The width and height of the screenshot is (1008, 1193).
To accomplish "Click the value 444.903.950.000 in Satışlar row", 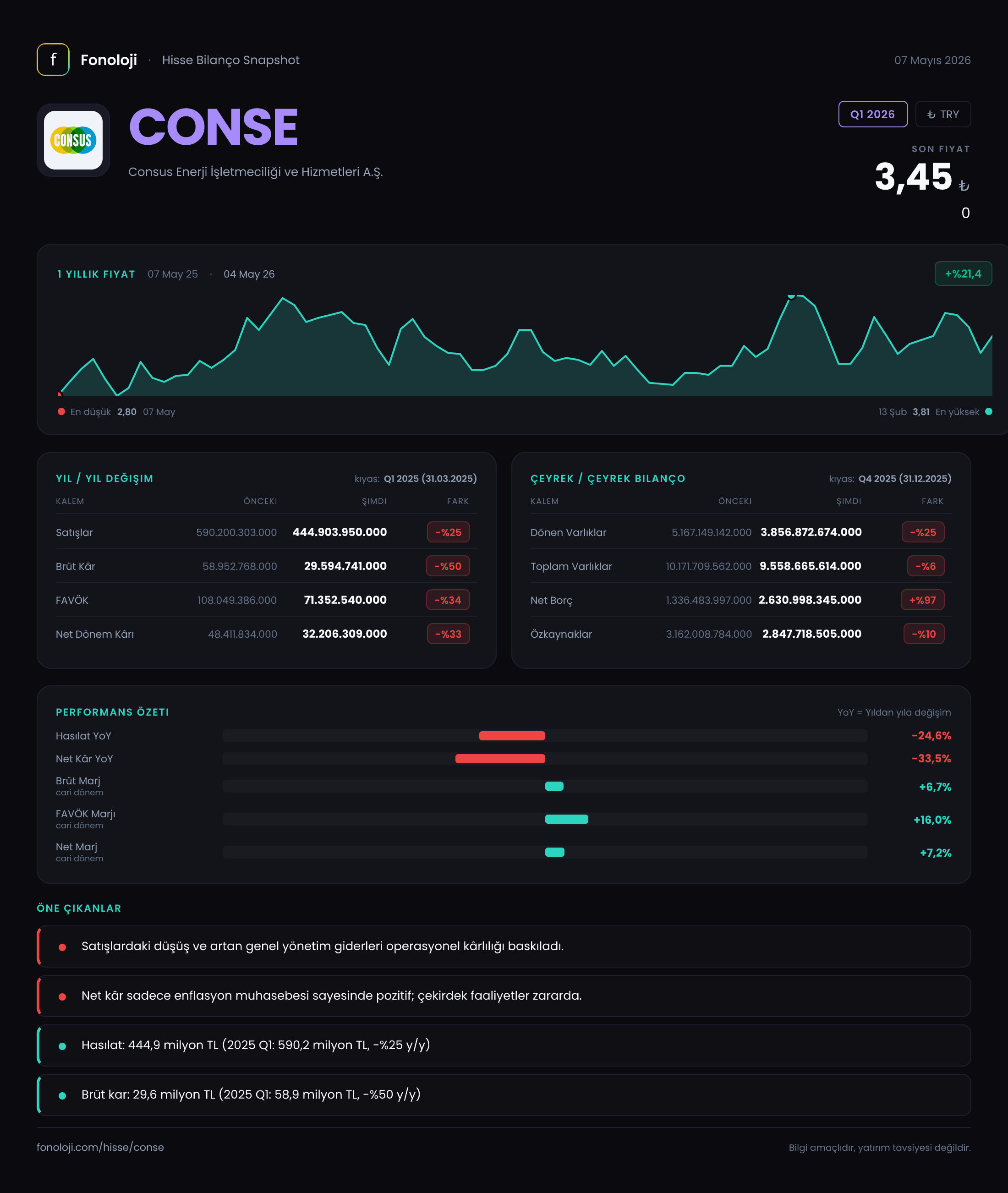I will [x=340, y=532].
